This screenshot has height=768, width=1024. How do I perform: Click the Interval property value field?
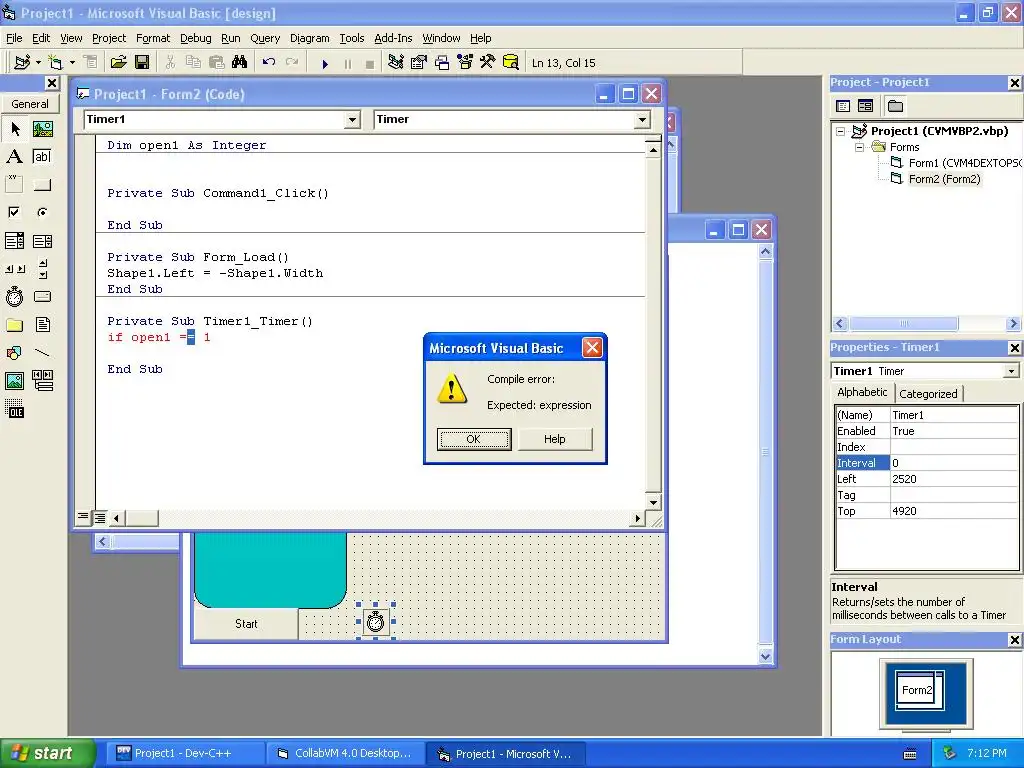pyautogui.click(x=954, y=463)
